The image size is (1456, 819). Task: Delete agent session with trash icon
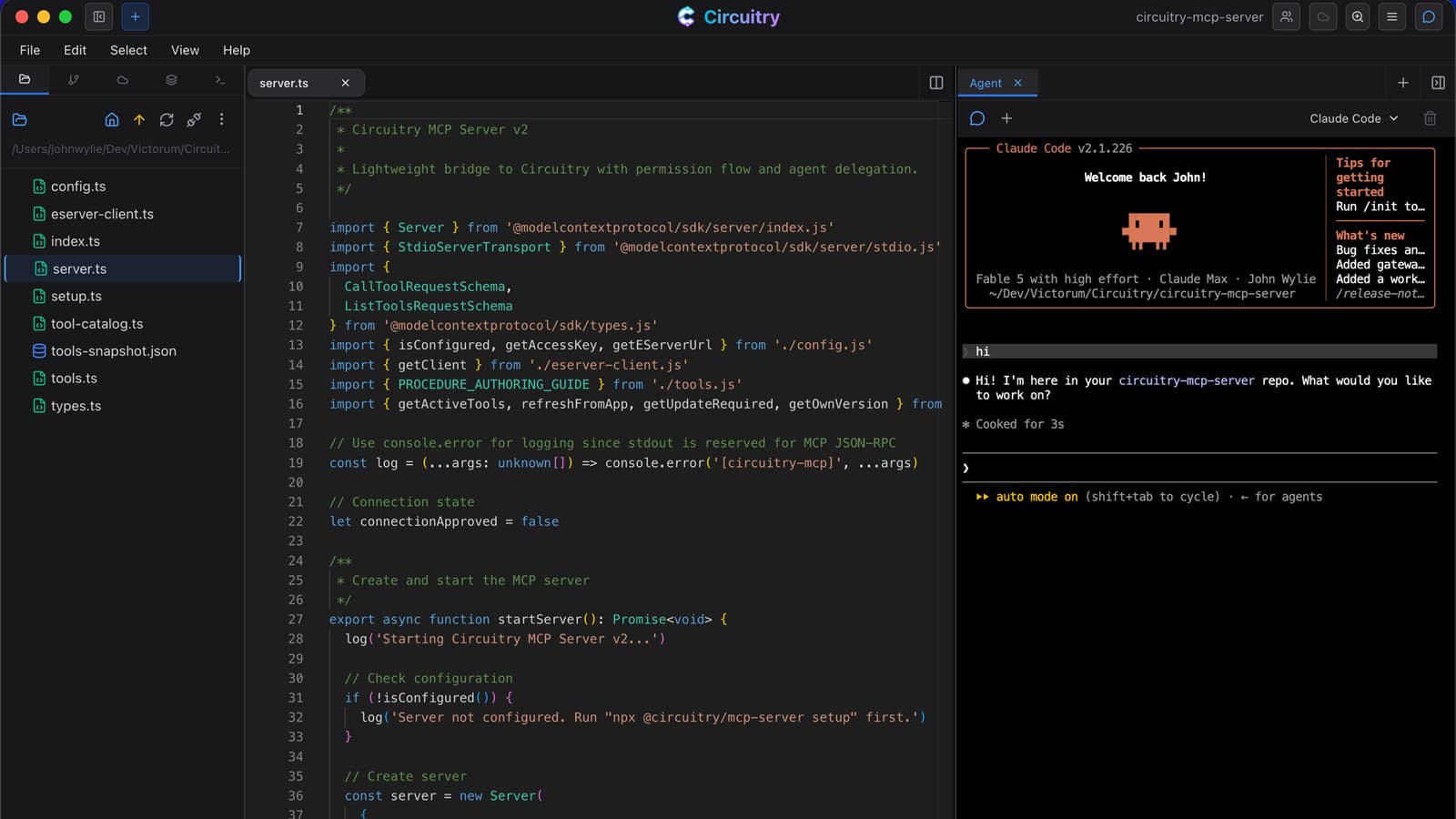coord(1430,118)
